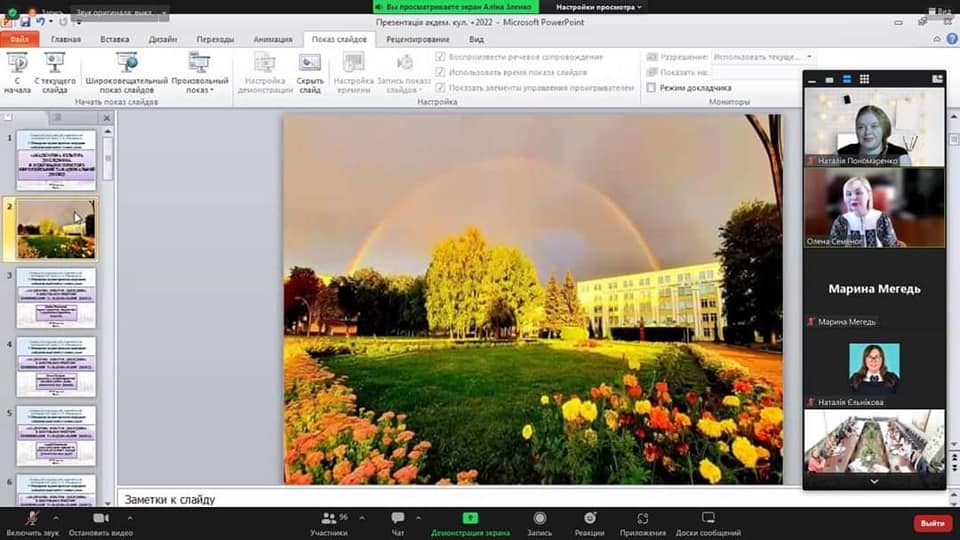Uncheck 'Использовать время показа слайдов'
The image size is (960, 540).
tap(441, 73)
